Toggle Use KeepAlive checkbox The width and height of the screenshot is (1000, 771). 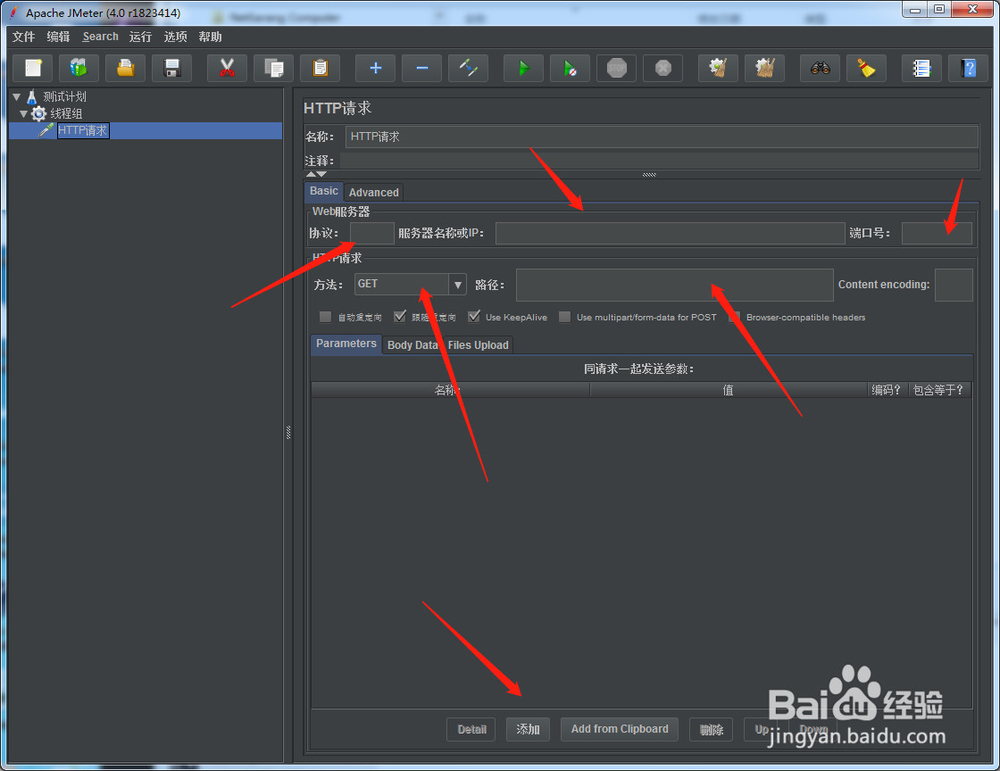(x=474, y=317)
